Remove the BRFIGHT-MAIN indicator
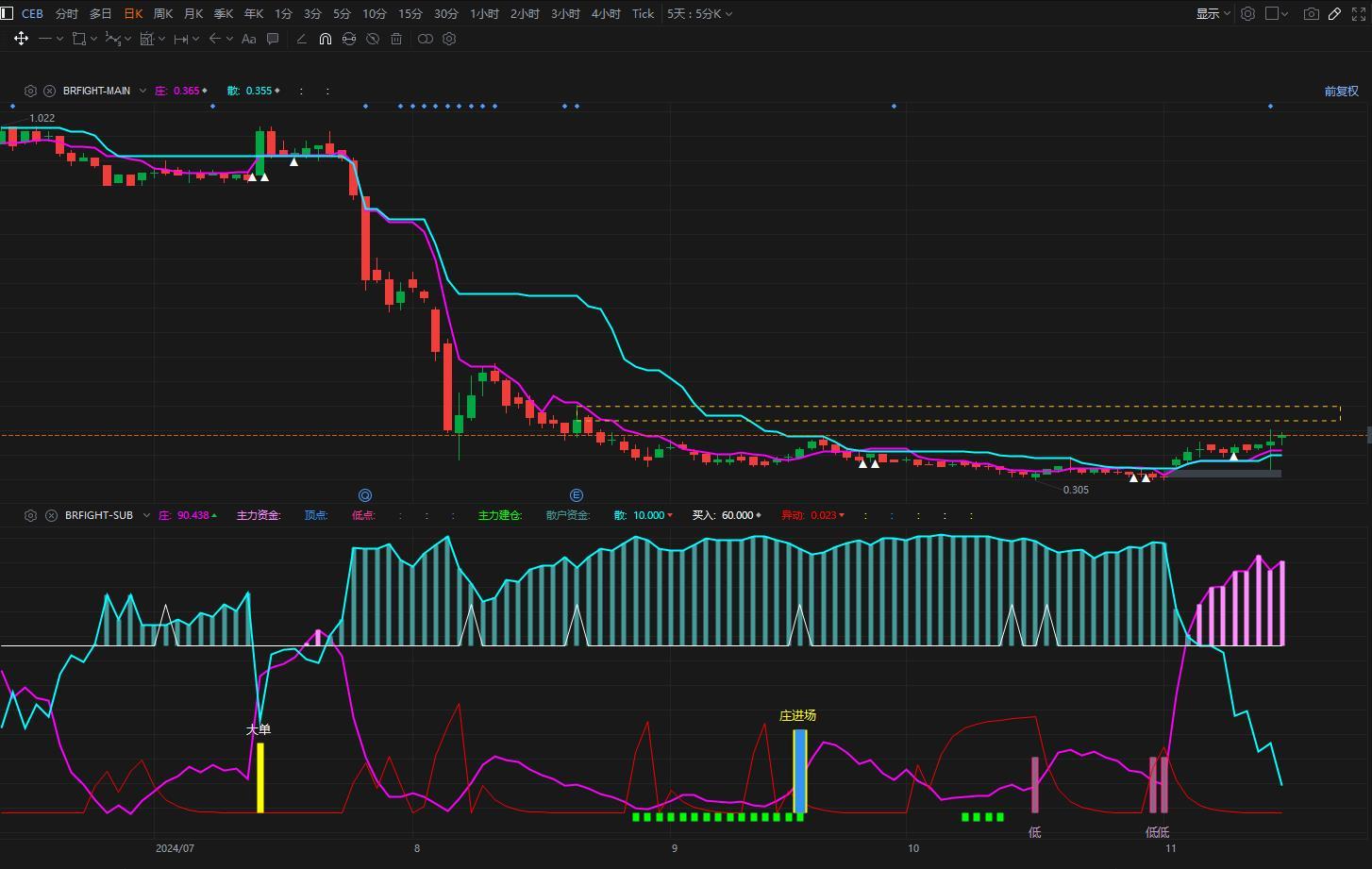The image size is (1372, 869). coord(49,91)
